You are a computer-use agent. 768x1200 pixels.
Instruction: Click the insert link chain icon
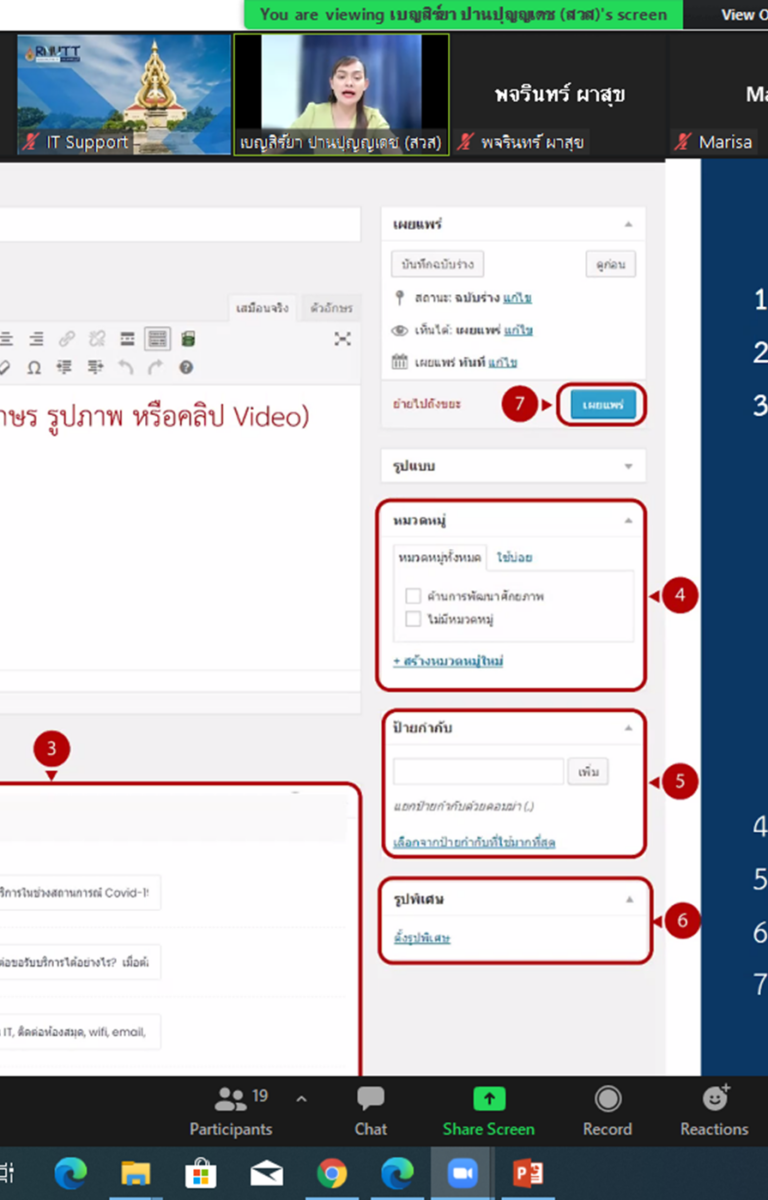point(66,340)
